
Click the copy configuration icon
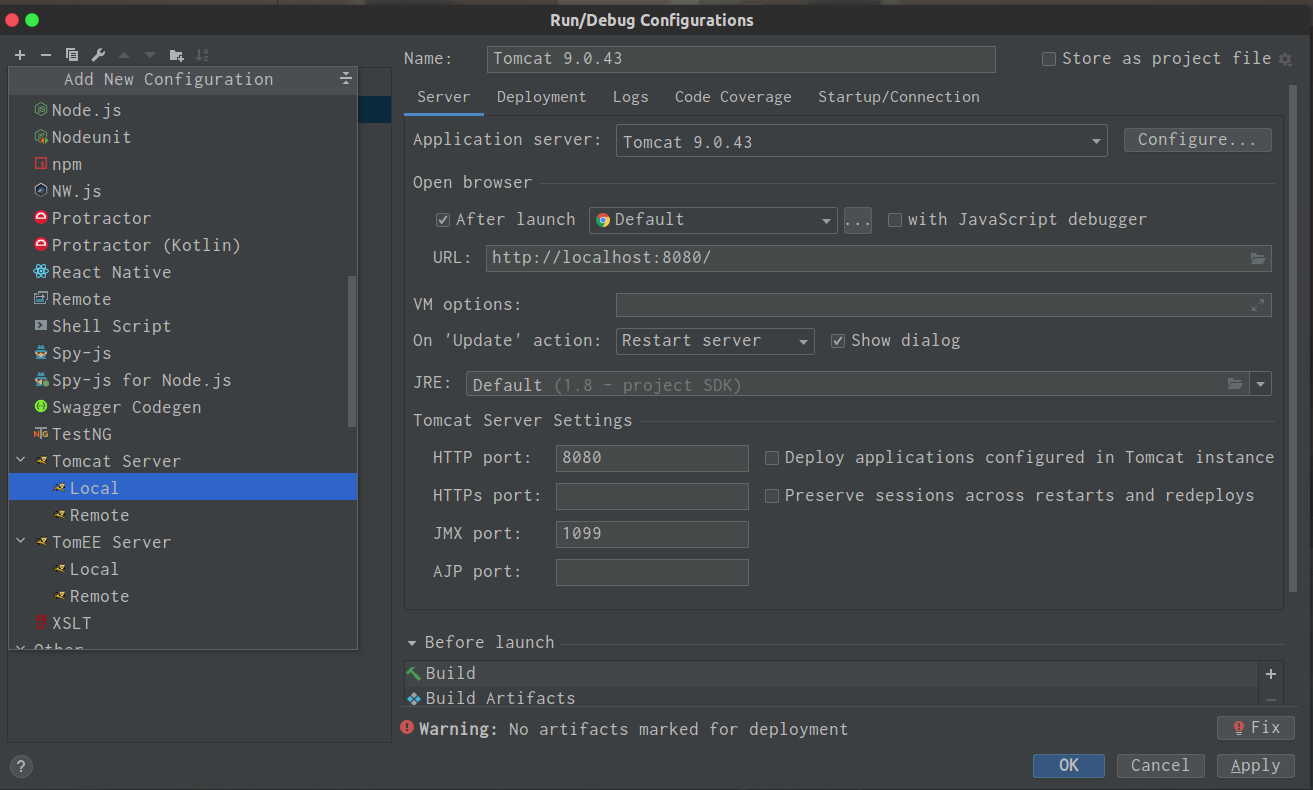[72, 55]
